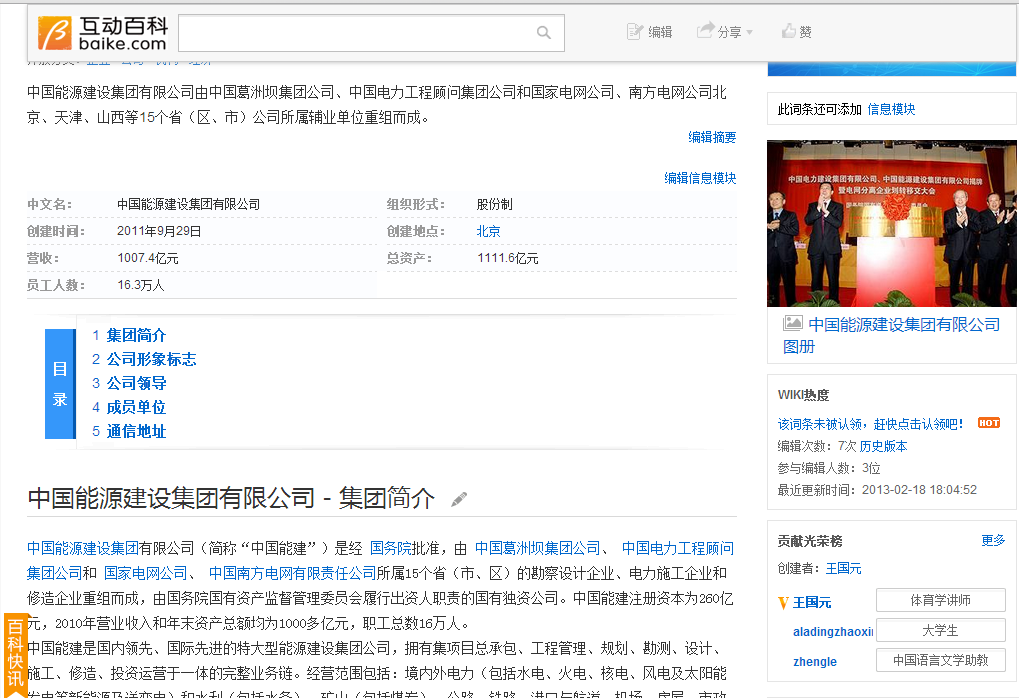This screenshot has height=698, width=1019.
Task: Open creator 王国元 link
Action: click(x=843, y=569)
